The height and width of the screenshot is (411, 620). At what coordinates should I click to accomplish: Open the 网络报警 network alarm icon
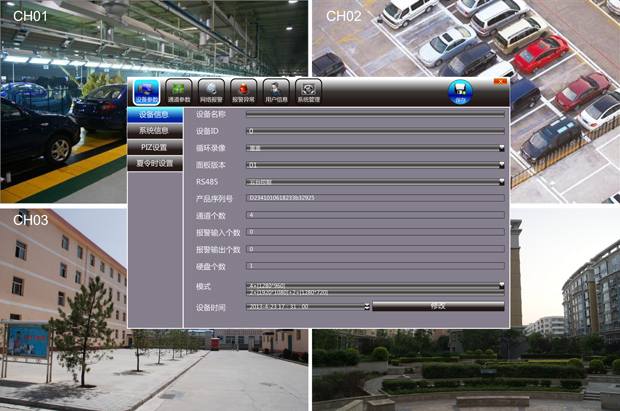(x=211, y=92)
